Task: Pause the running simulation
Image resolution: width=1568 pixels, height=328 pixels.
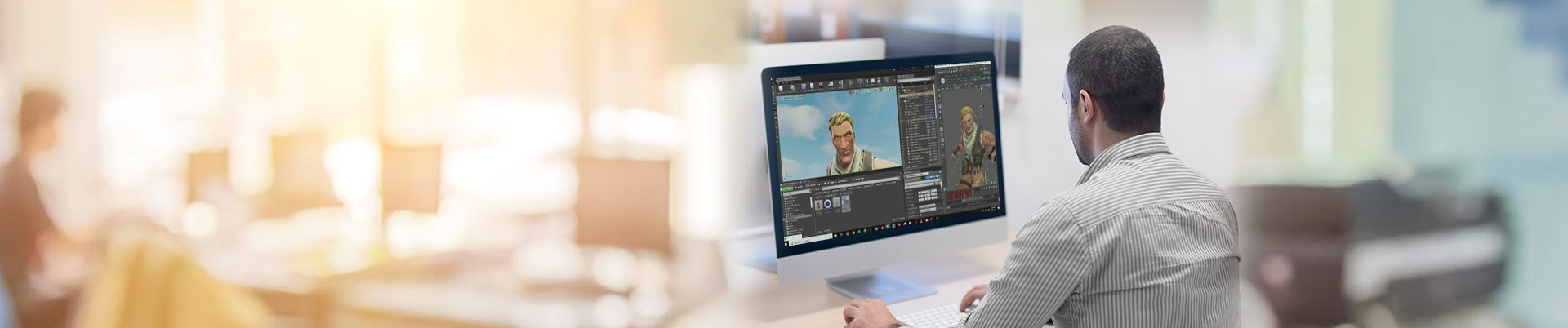Action: pos(866,82)
